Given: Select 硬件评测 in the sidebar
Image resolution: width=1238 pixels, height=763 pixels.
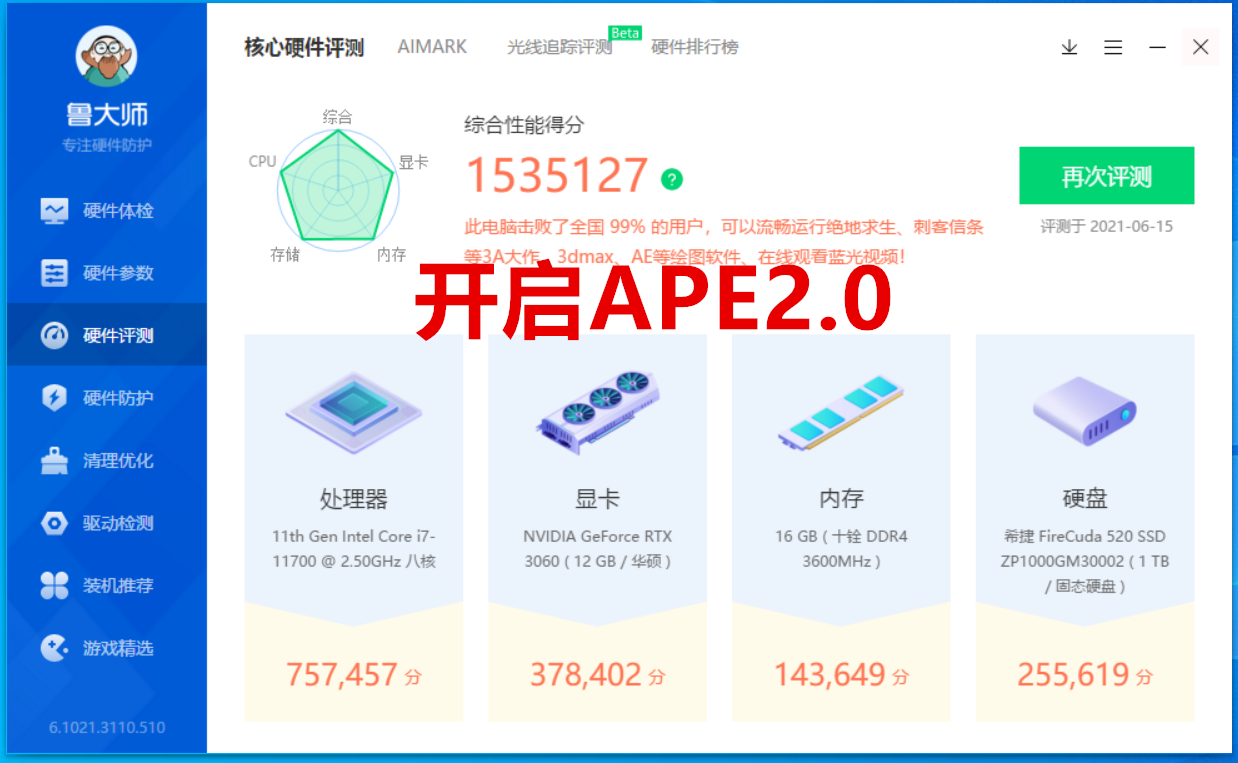Looking at the screenshot, I should (x=106, y=335).
